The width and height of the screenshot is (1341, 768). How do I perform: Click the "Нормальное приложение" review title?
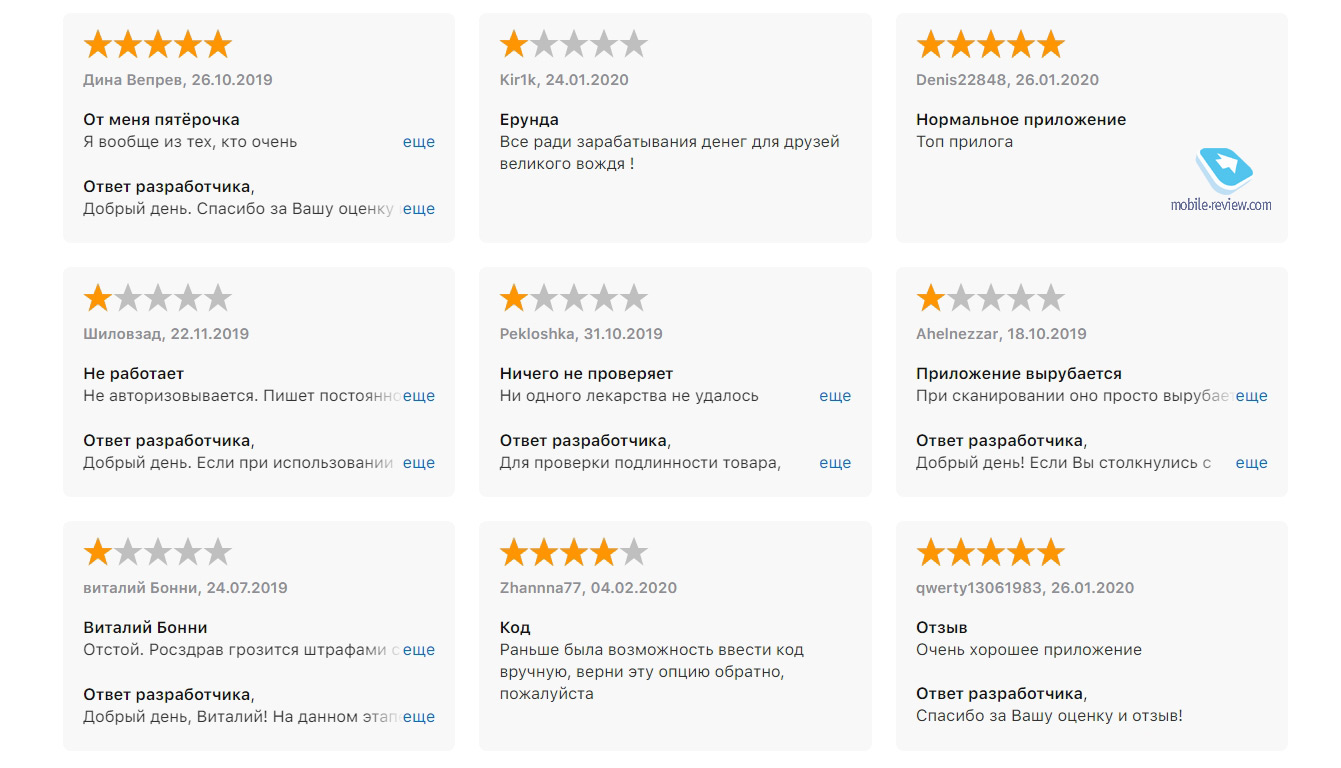pos(1021,120)
